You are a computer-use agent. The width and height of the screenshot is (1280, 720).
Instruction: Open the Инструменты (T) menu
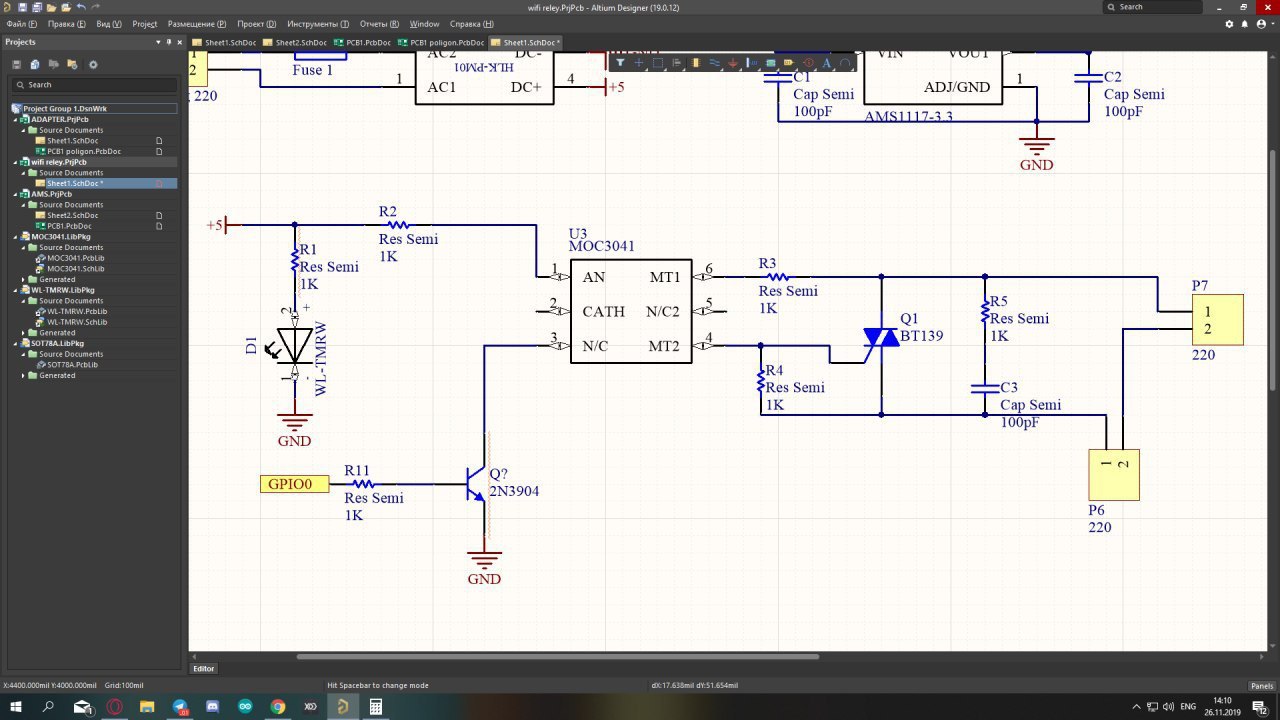pyautogui.click(x=318, y=24)
